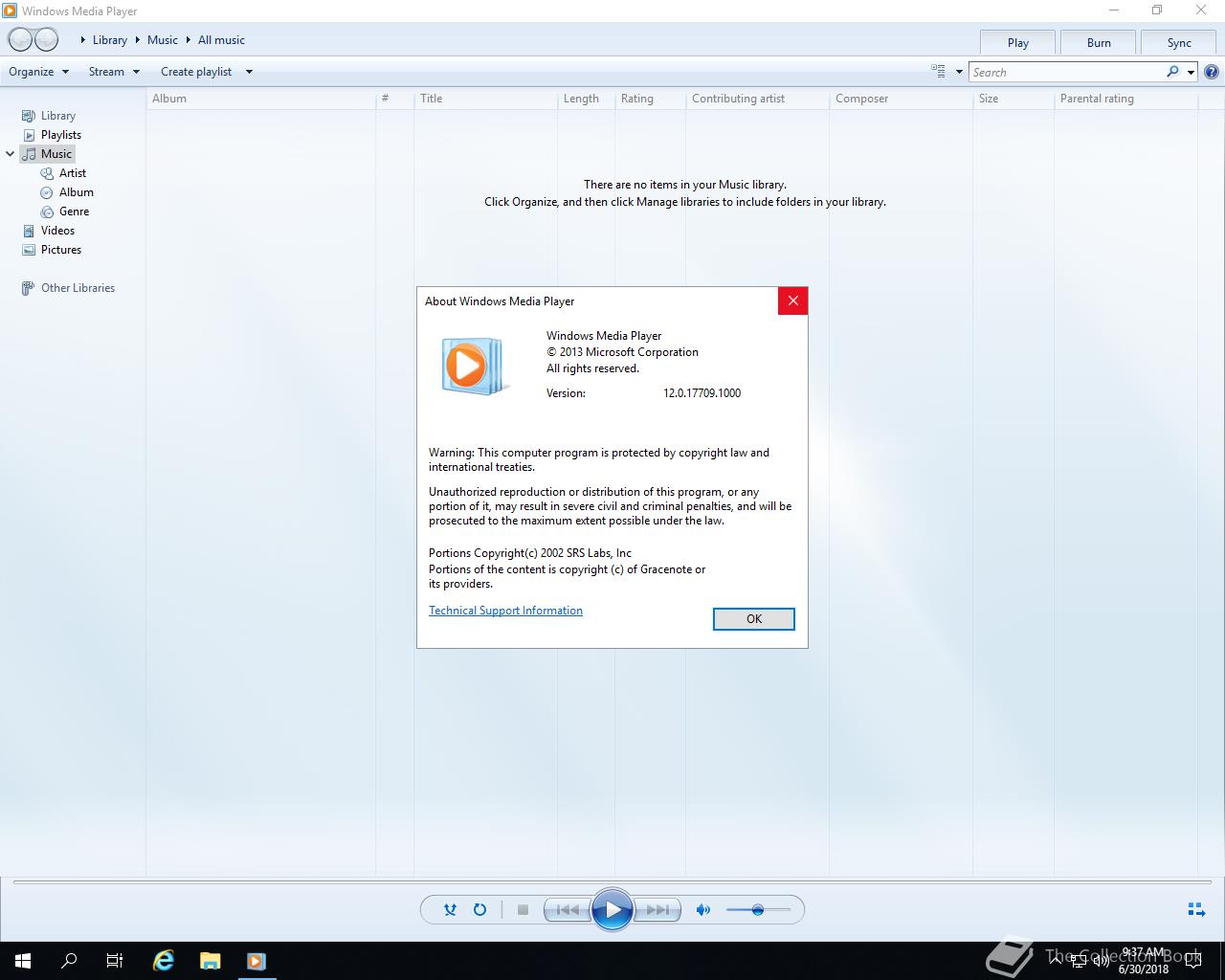Click the Stop playback button
Screen dimensions: 1225x980
523,910
